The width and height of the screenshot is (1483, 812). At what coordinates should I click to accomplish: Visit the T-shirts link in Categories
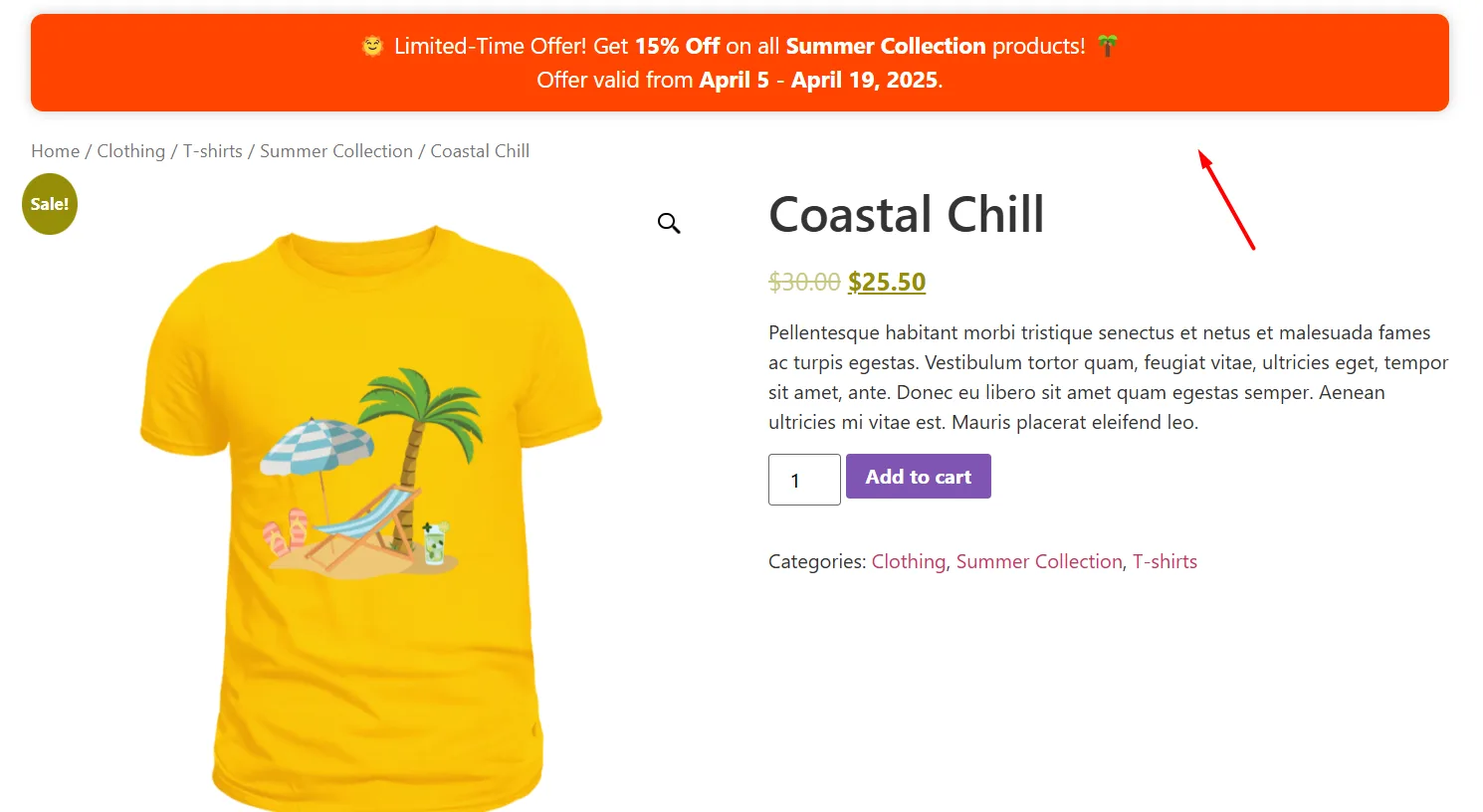1165,561
